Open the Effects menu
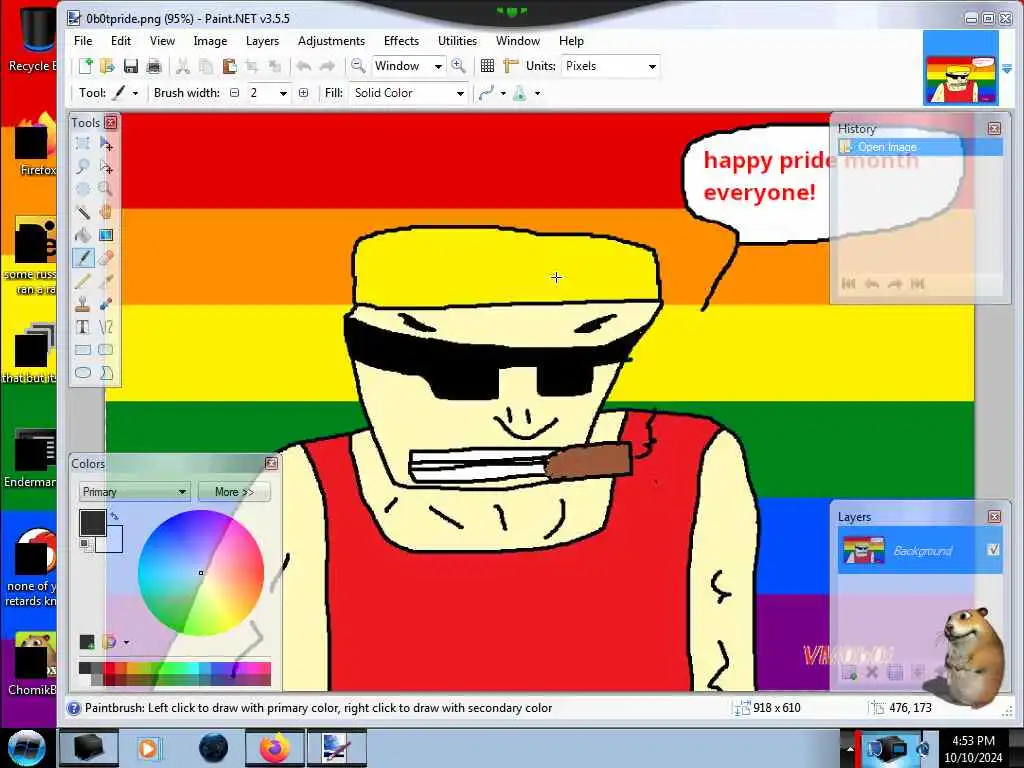The image size is (1024, 768). (x=401, y=41)
